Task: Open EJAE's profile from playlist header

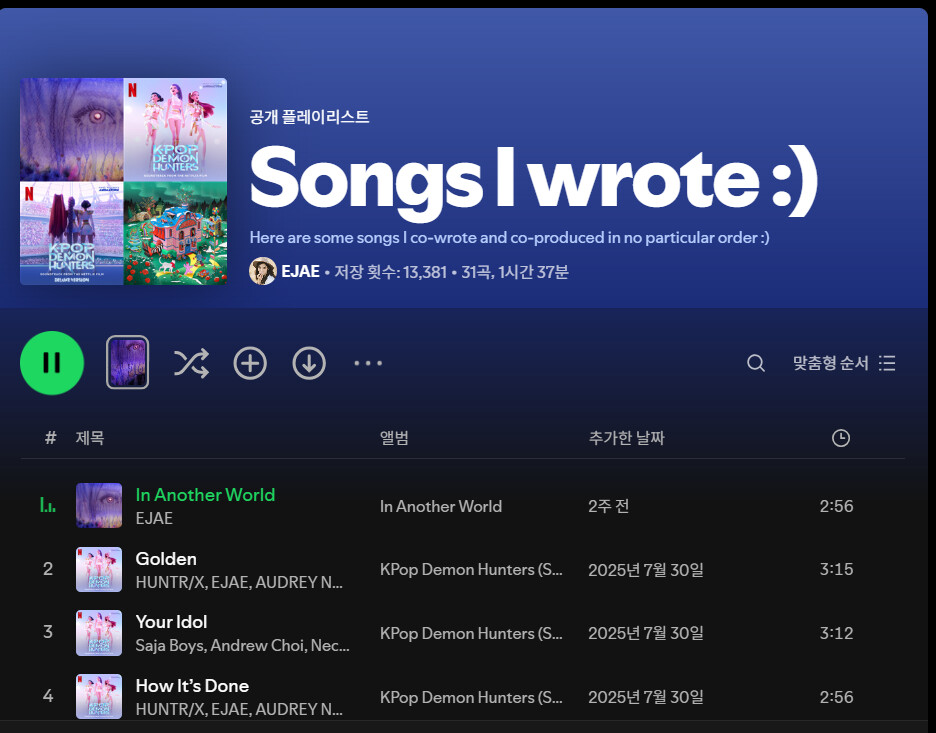Action: [x=300, y=272]
